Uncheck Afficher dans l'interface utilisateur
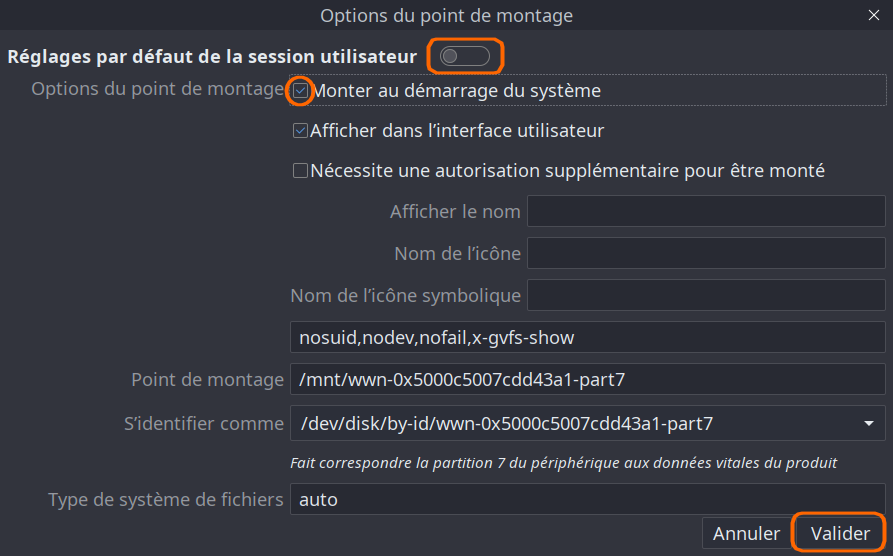 [300, 131]
